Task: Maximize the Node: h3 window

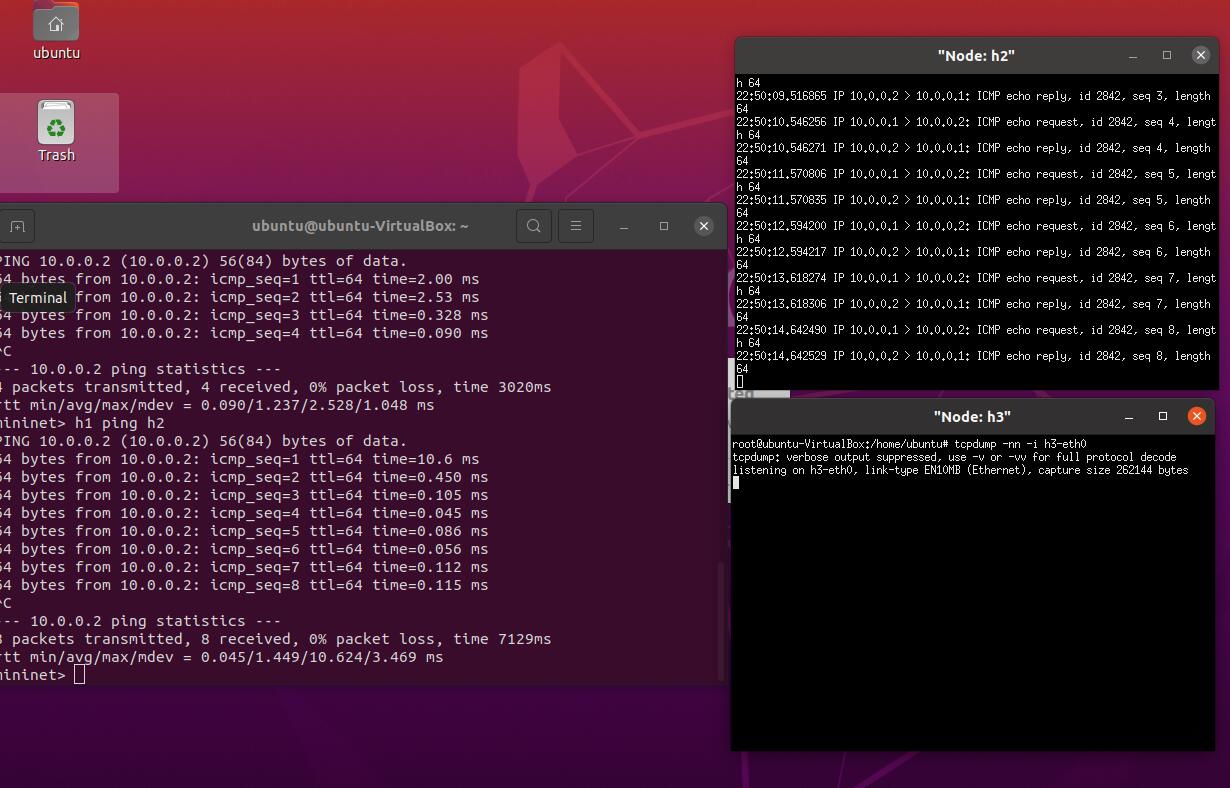Action: 1163,416
